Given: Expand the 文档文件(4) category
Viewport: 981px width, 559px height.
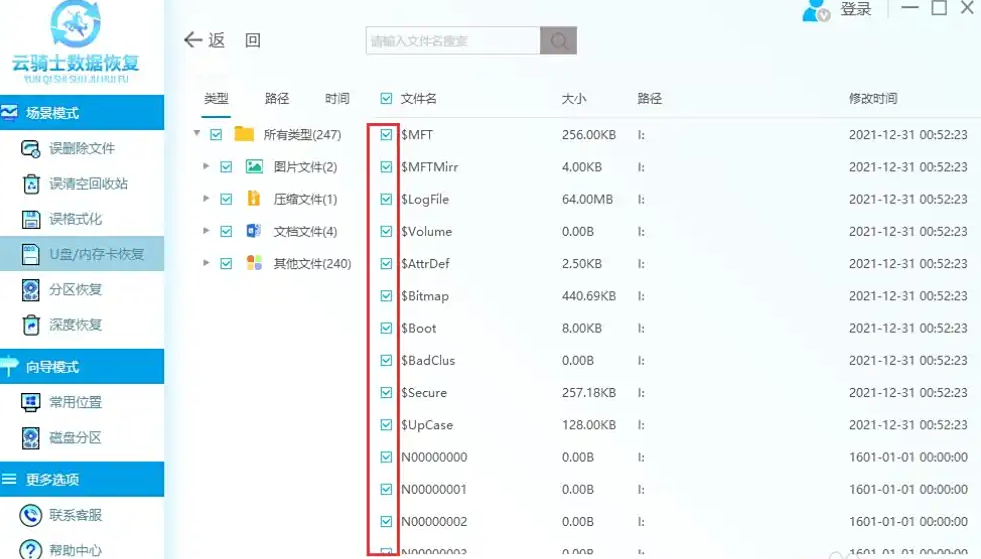Looking at the screenshot, I should 206,231.
